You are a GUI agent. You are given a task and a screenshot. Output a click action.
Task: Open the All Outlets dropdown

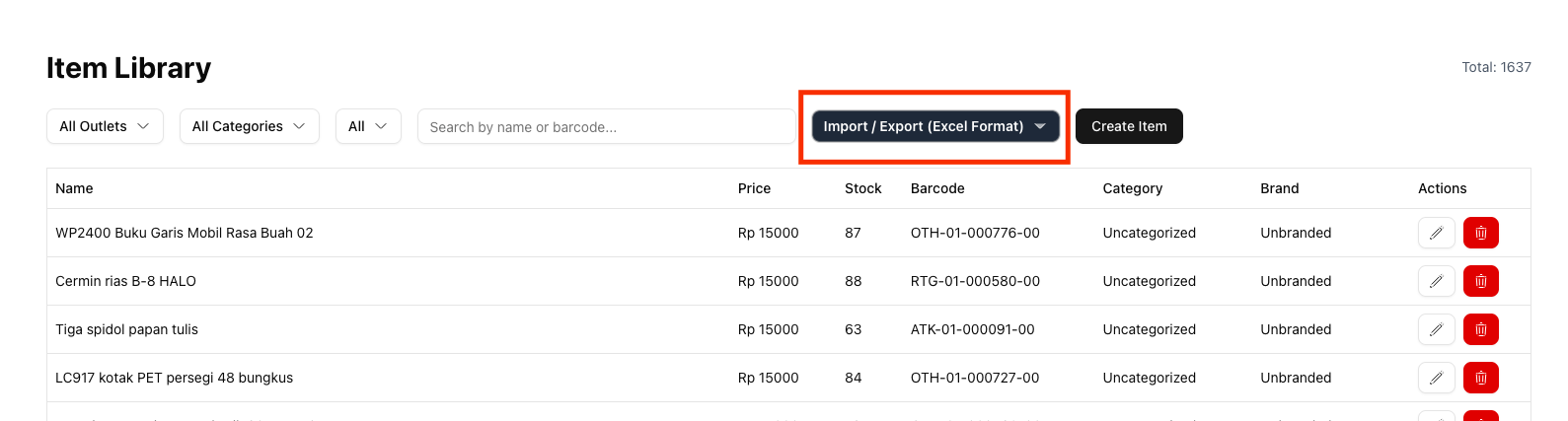point(105,126)
